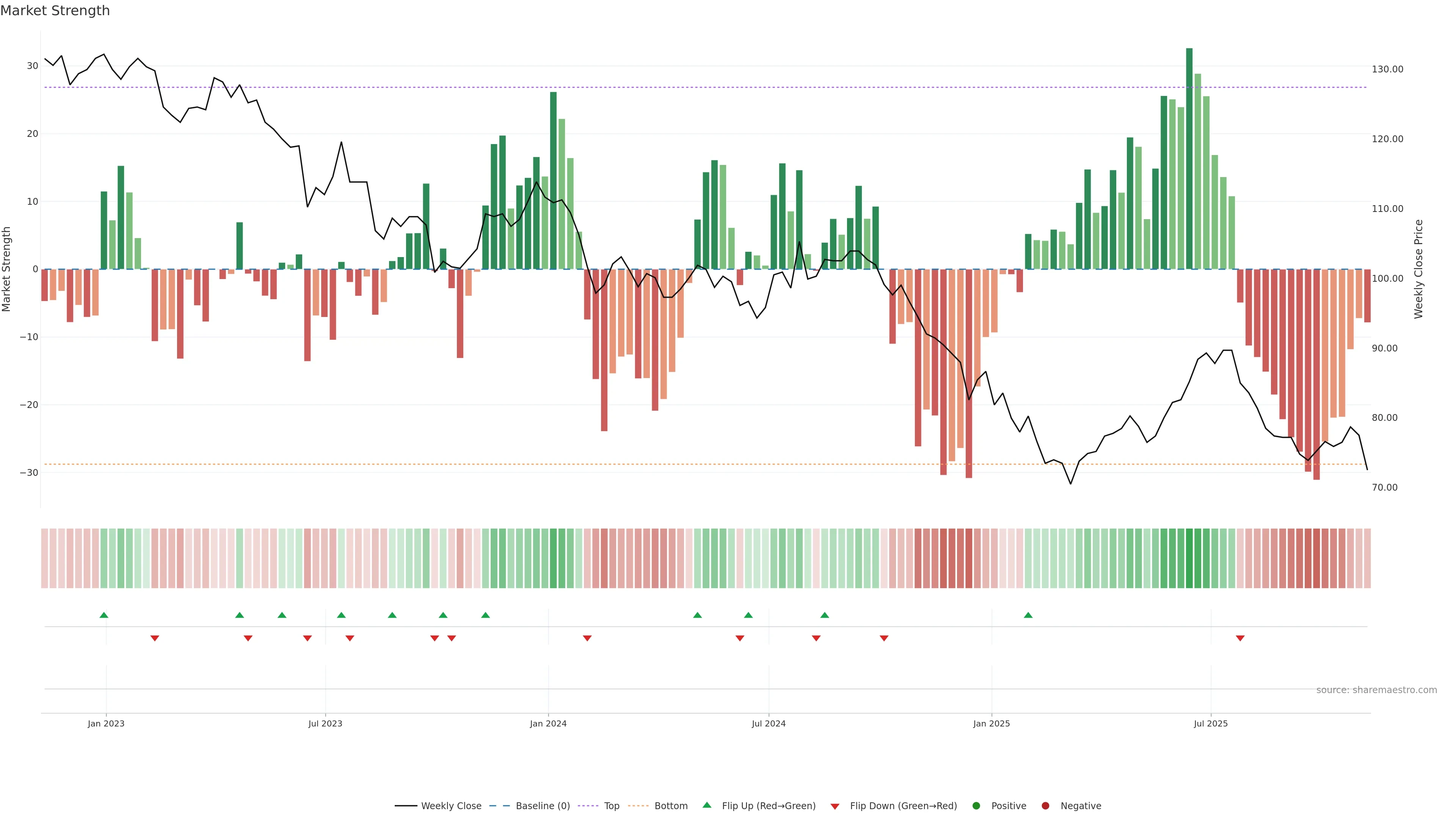Click the Market Strength chart title
The width and height of the screenshot is (1456, 819).
coord(55,11)
